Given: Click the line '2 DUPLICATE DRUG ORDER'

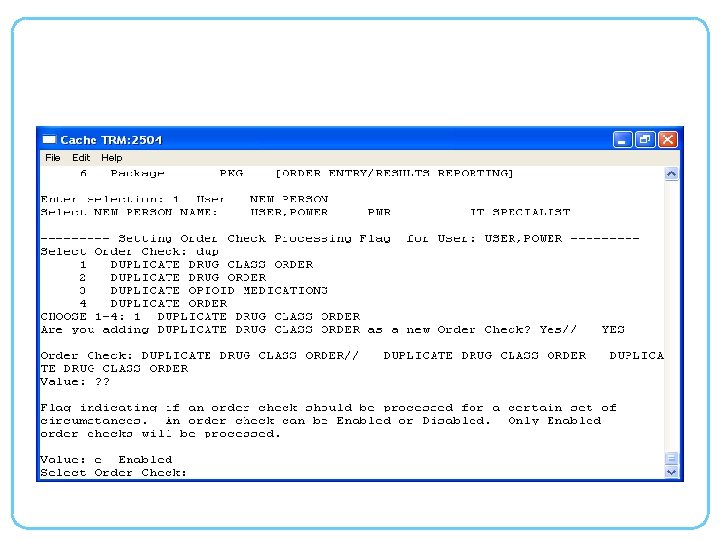Looking at the screenshot, I should click(173, 277).
